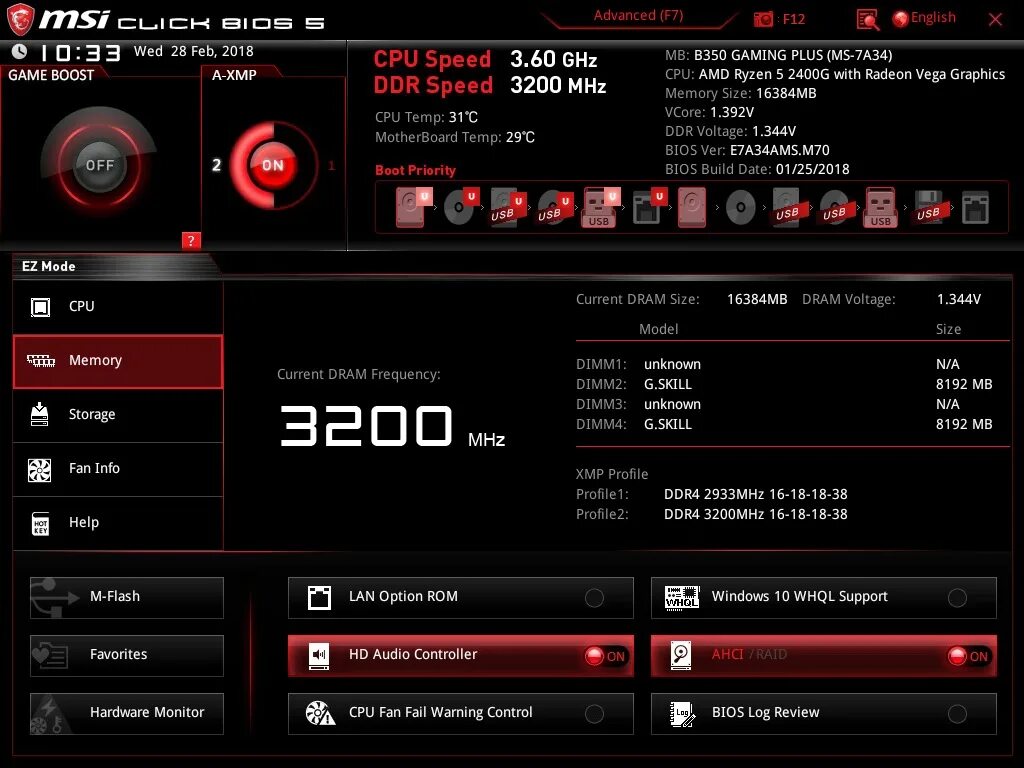Viewport: 1024px width, 768px height.
Task: Select UEFI USB key boot icon
Action: coord(600,208)
